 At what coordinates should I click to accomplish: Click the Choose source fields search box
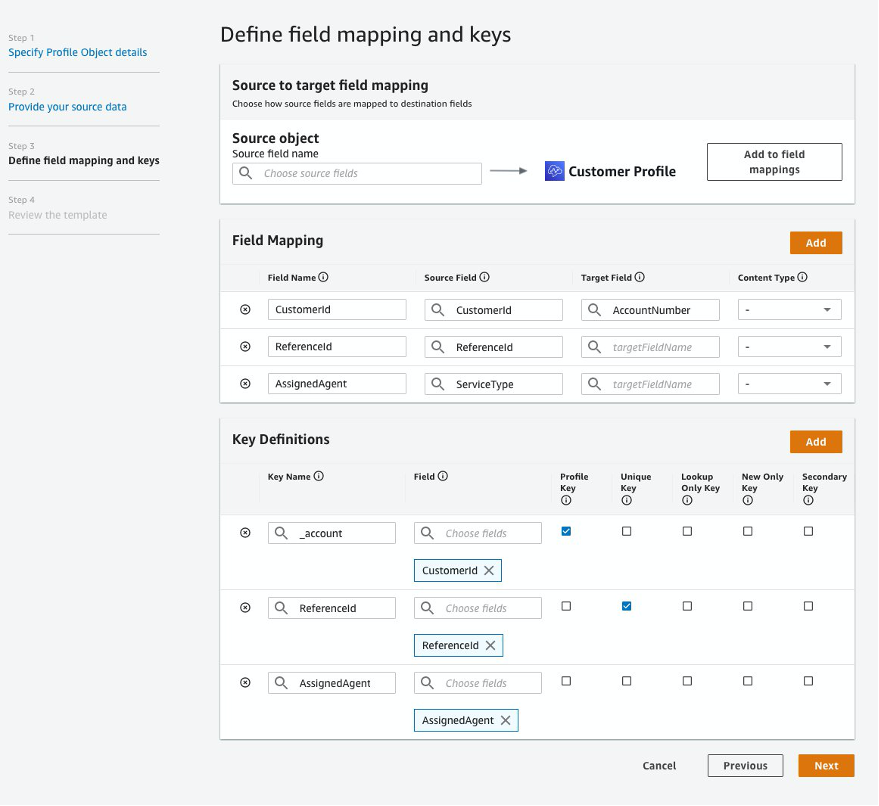pyautogui.click(x=358, y=174)
